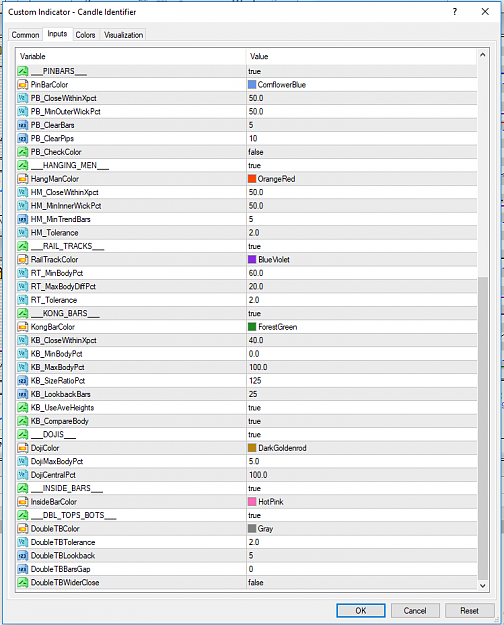This screenshot has width=504, height=625.
Task: Click the DarkGoldenrod color swatch
Action: (x=252, y=448)
